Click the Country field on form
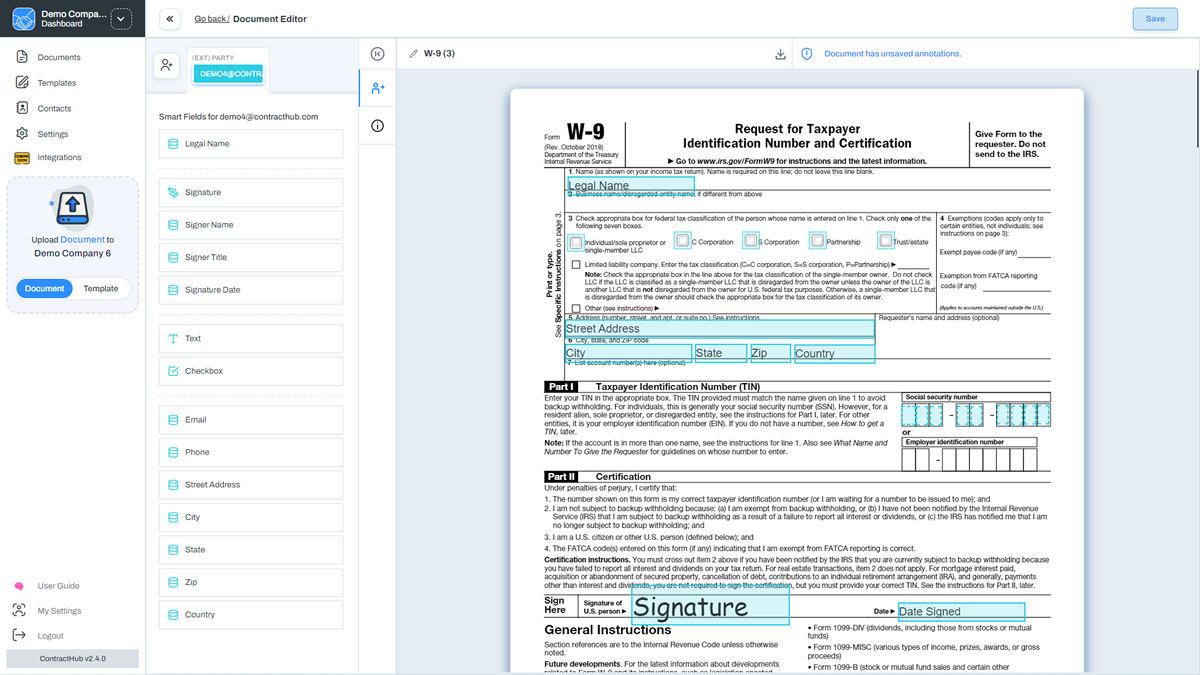The height and width of the screenshot is (675, 1200). click(x=834, y=353)
